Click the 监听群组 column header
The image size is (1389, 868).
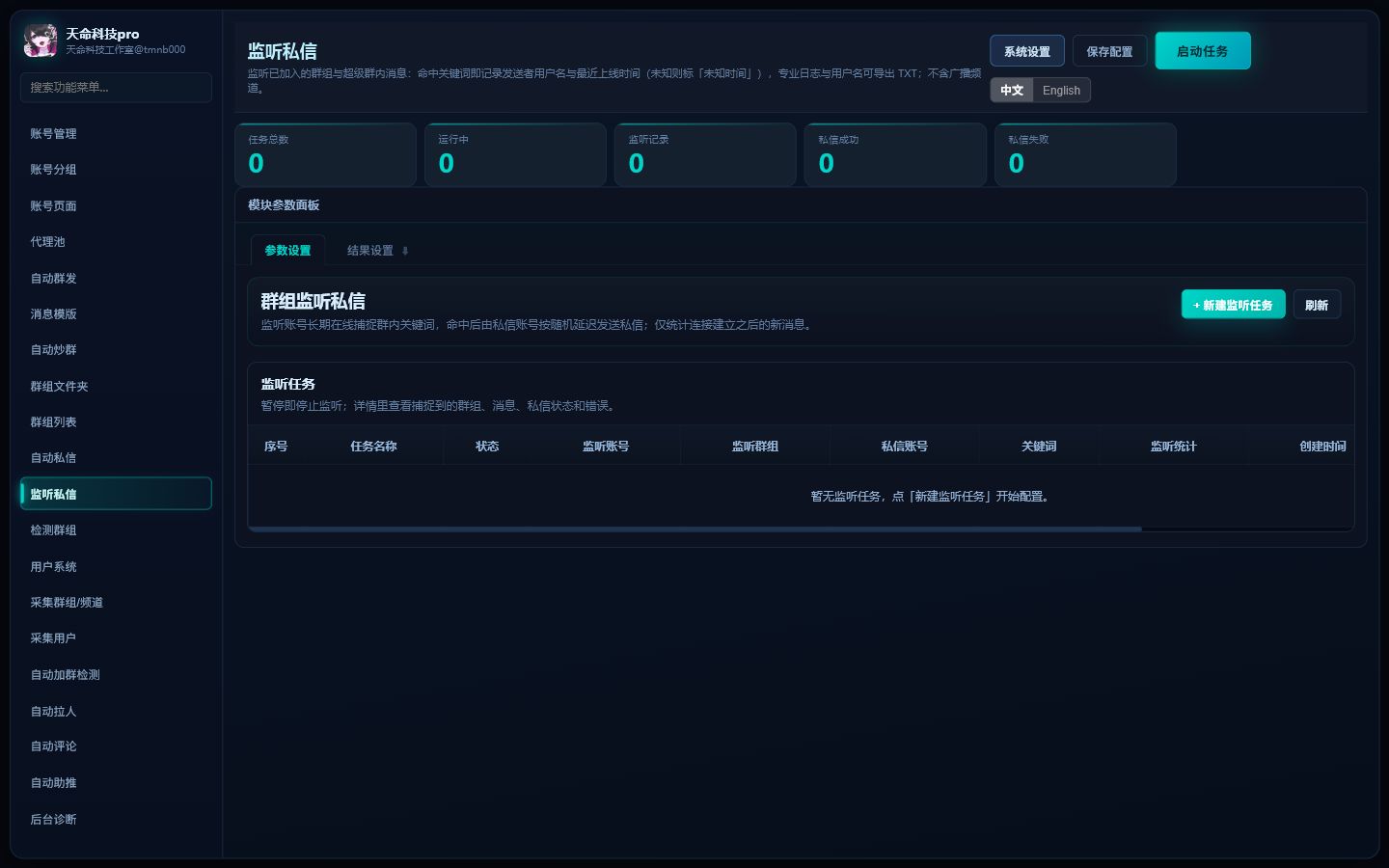(x=755, y=446)
